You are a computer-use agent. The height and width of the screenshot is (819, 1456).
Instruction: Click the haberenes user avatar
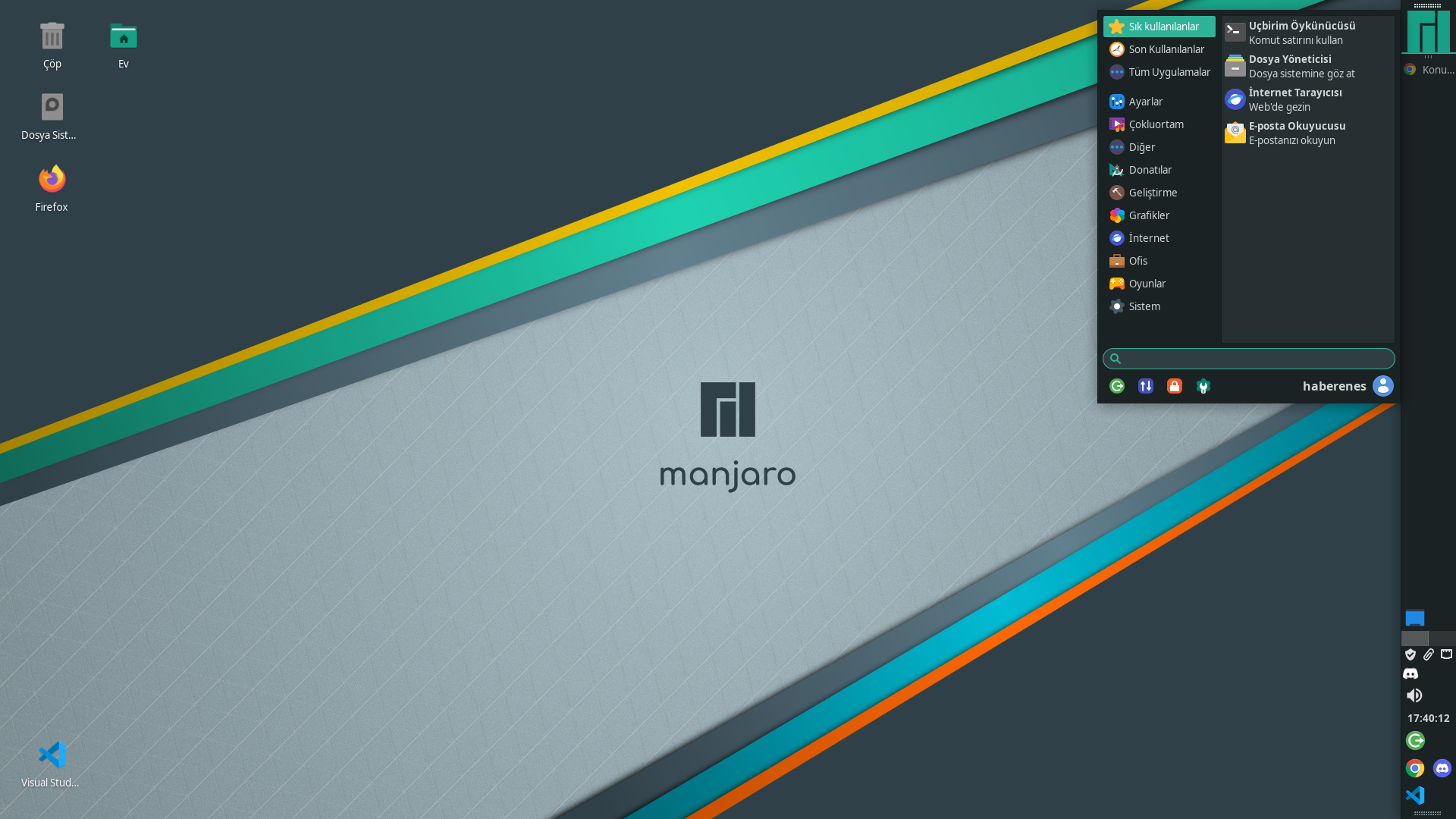point(1383,386)
